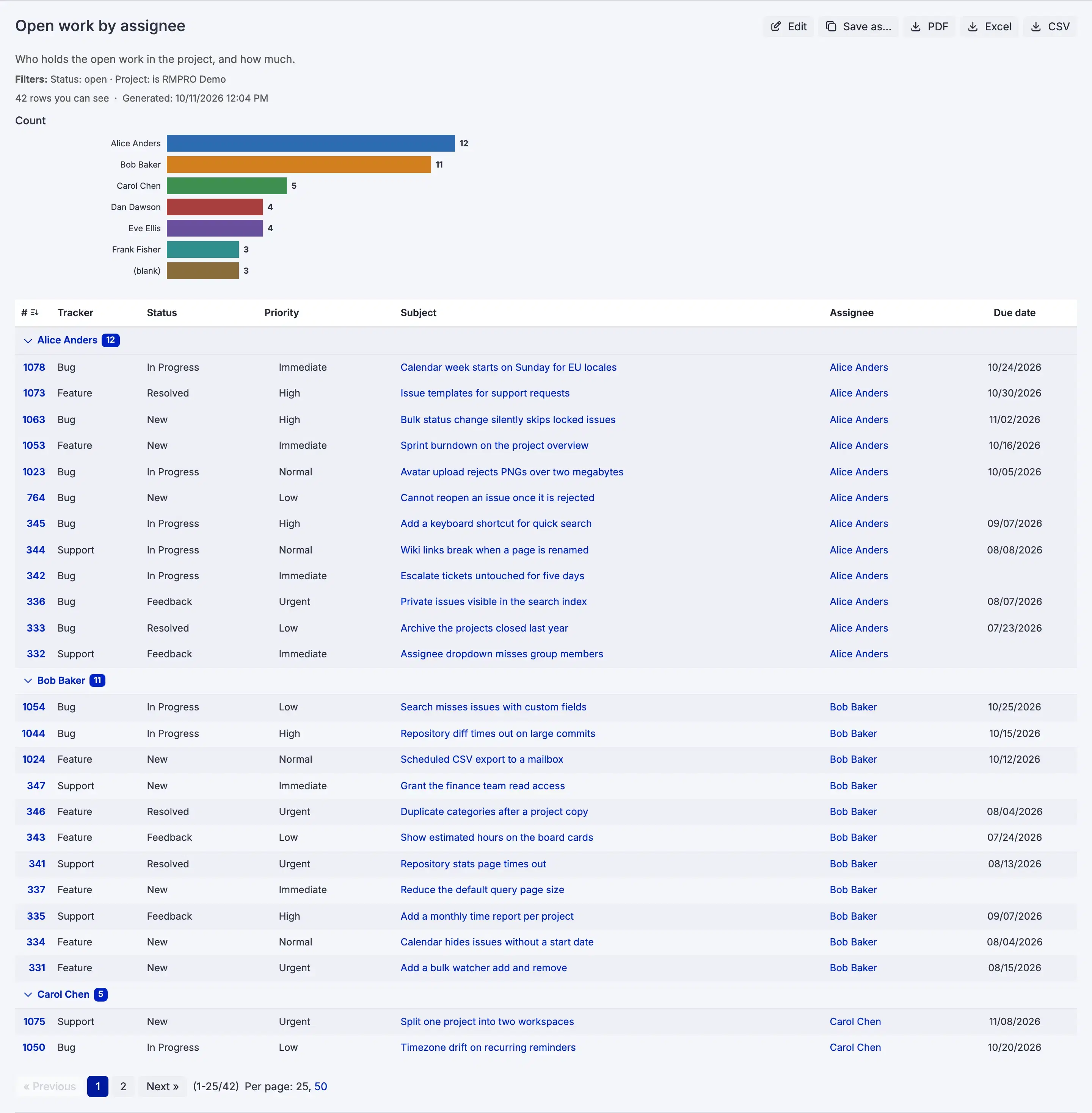Click the Bob Baker group name link
The image size is (1092, 1113).
61,680
